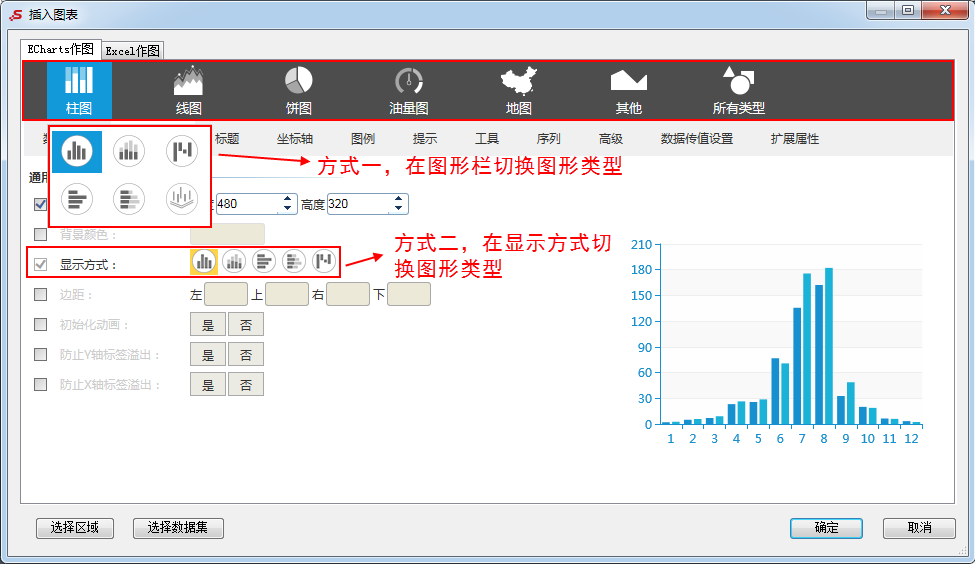Increase 高度 value with up arrow

[399, 199]
